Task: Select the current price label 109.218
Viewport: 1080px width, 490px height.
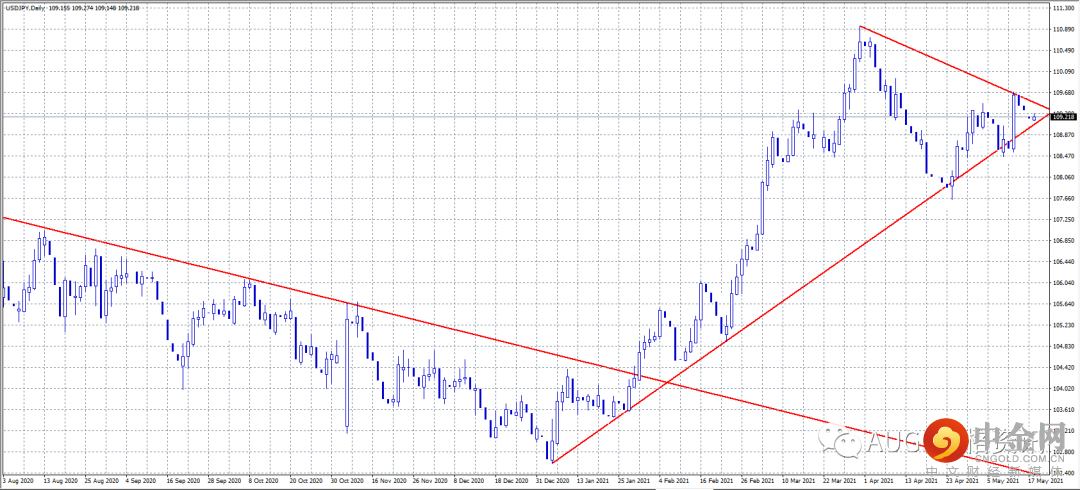Action: 1063,117
